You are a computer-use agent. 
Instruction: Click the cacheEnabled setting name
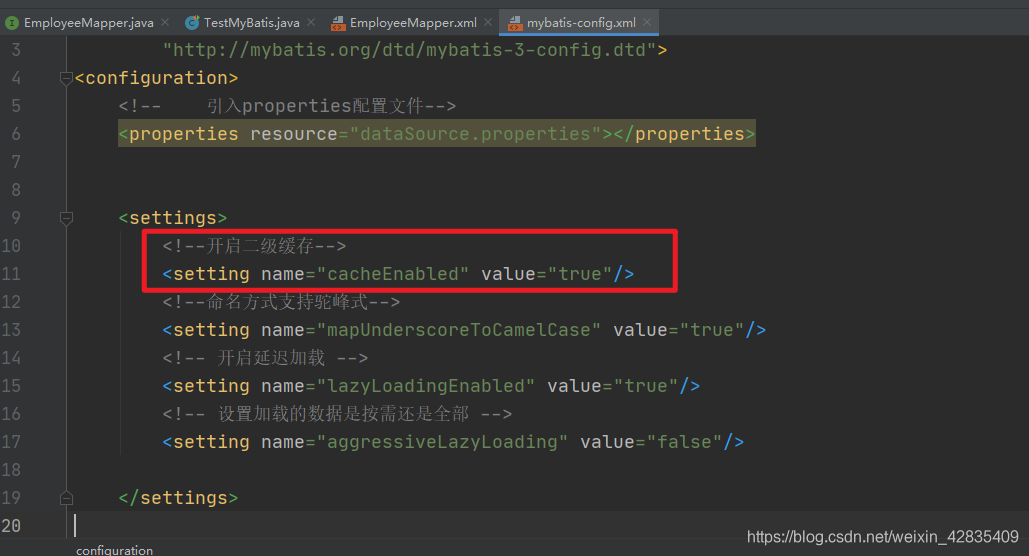click(392, 274)
